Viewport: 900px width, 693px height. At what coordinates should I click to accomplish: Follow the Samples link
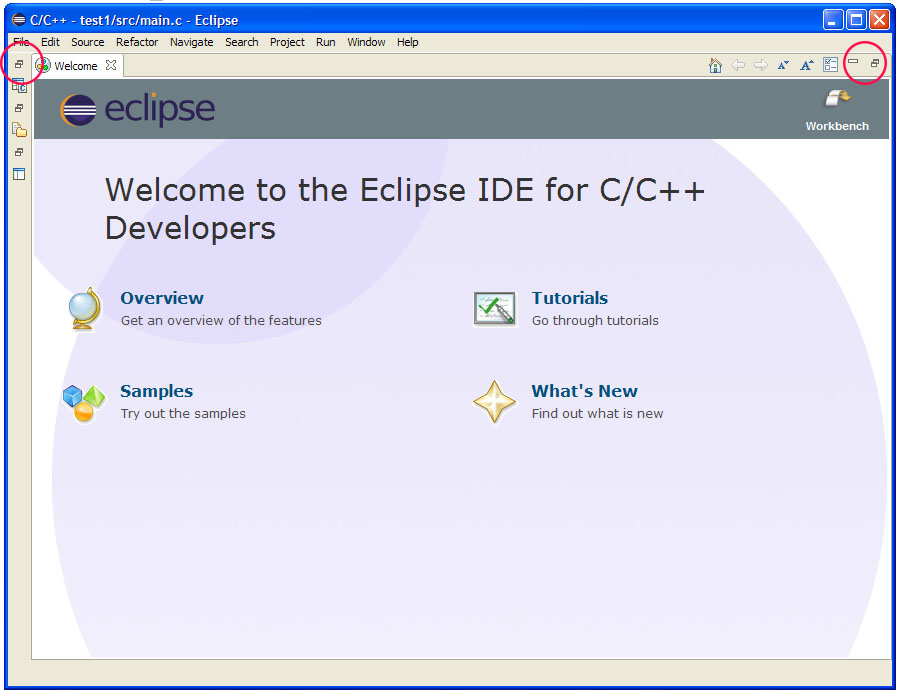click(157, 391)
